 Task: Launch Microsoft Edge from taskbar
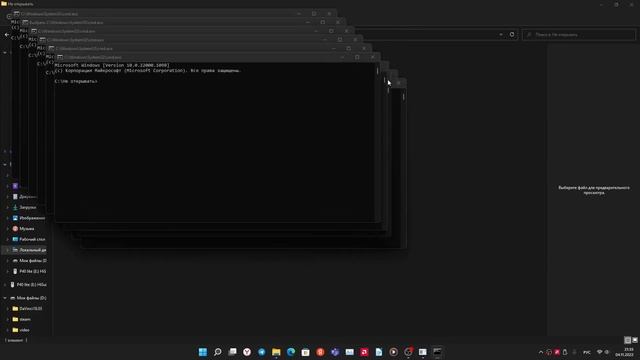point(291,352)
